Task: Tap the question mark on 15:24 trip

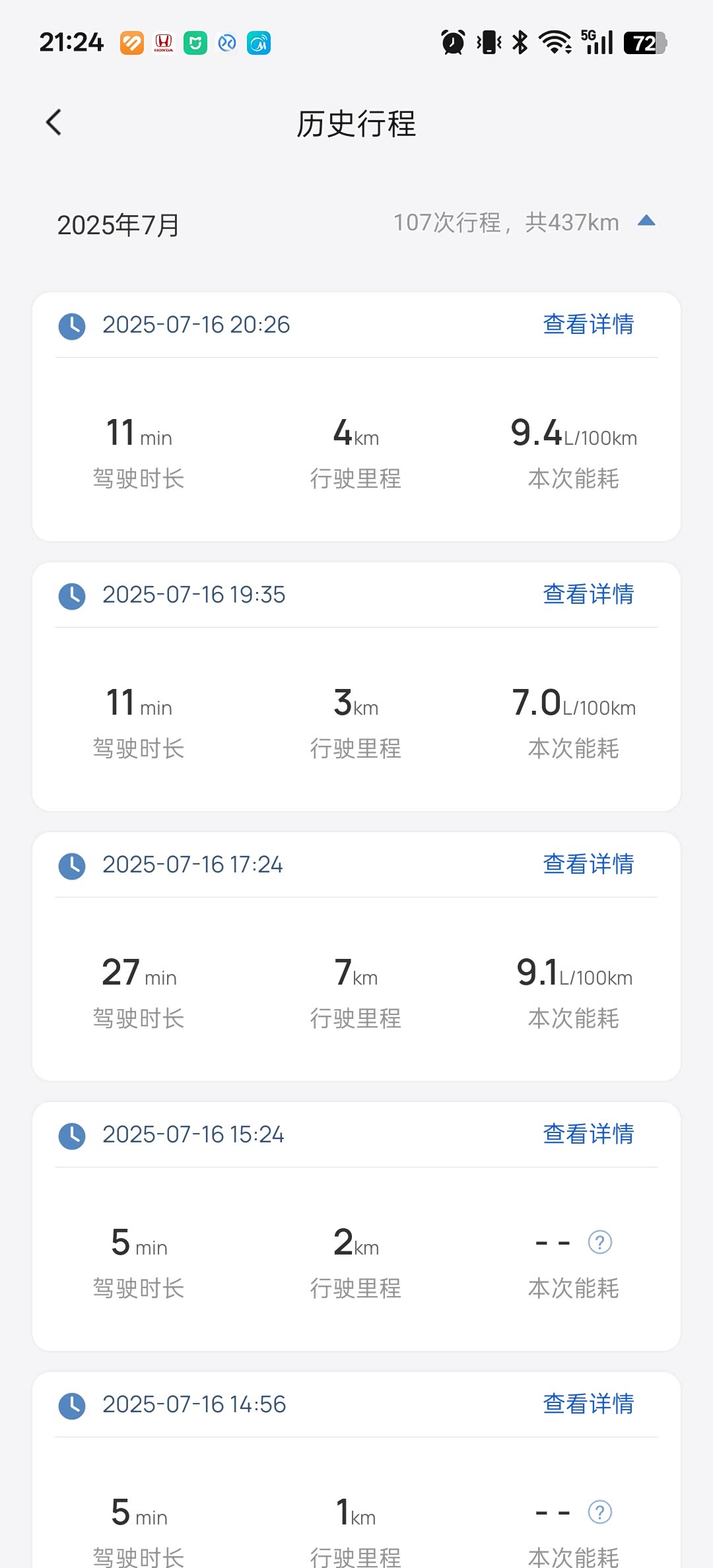Action: (x=599, y=1243)
